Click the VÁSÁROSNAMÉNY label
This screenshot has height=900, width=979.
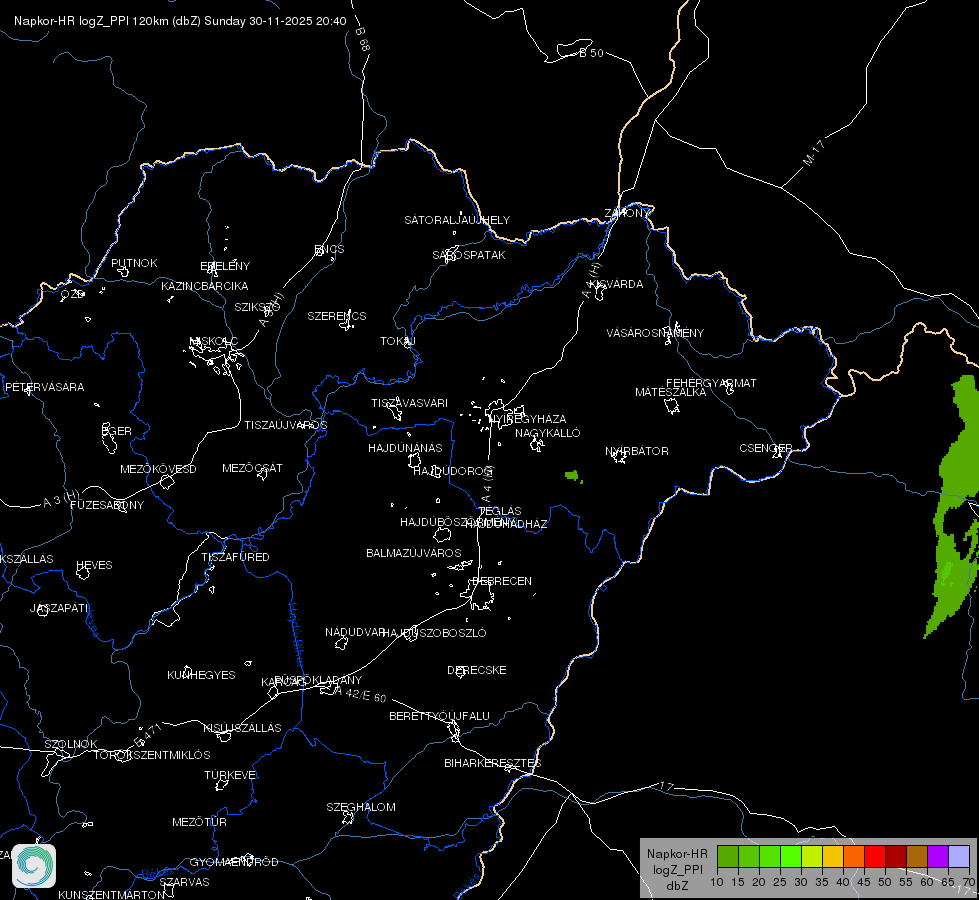tap(655, 333)
